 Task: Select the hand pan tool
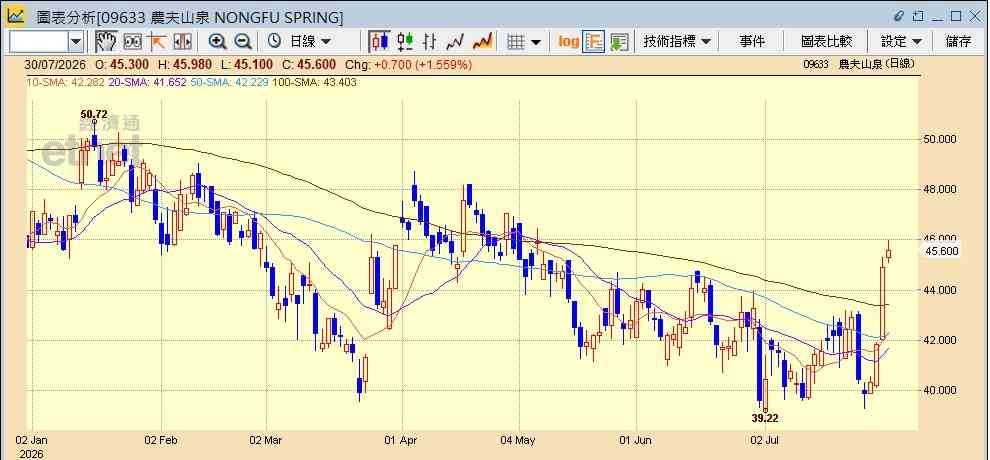(107, 42)
